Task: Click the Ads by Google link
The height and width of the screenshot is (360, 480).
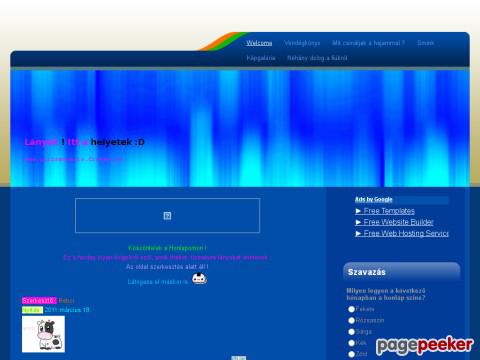Action: pos(373,200)
